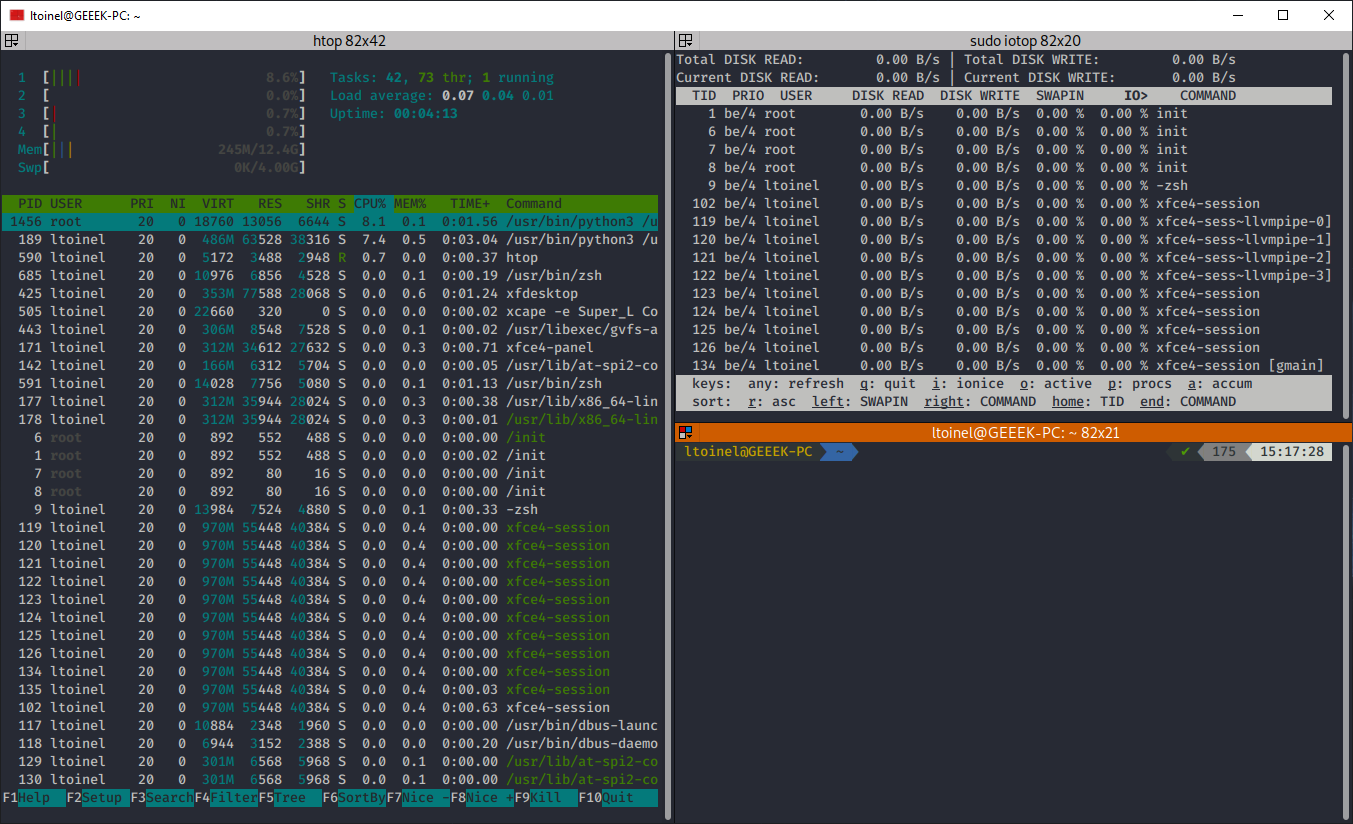1353x824 pixels.
Task: Select the /usr/bin/dbus-daemo process row
Action: (330, 743)
